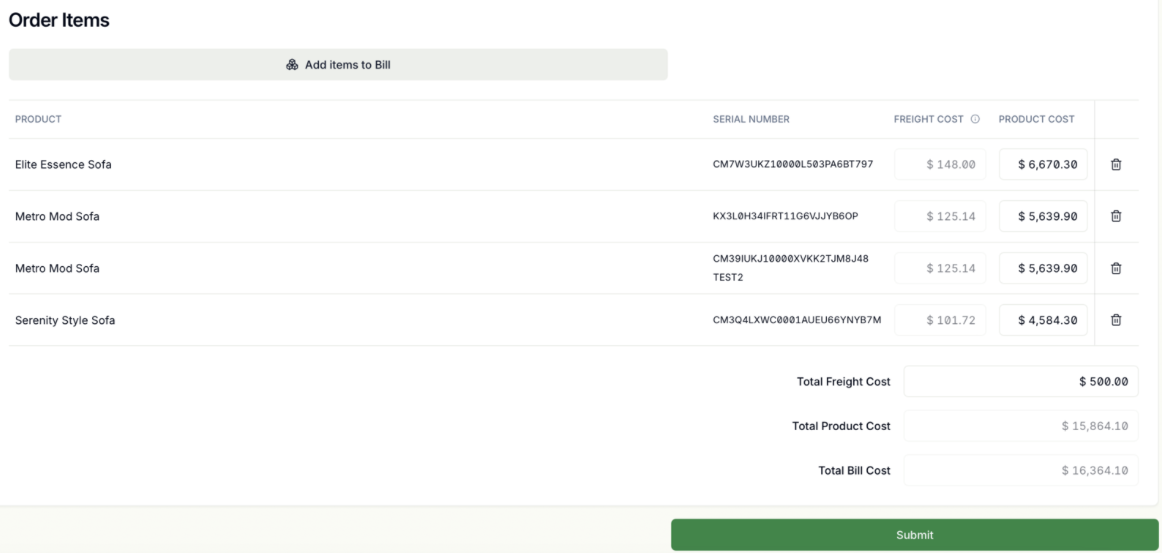Click the Total Bill Cost $ 16,364.10 field

pos(1020,471)
